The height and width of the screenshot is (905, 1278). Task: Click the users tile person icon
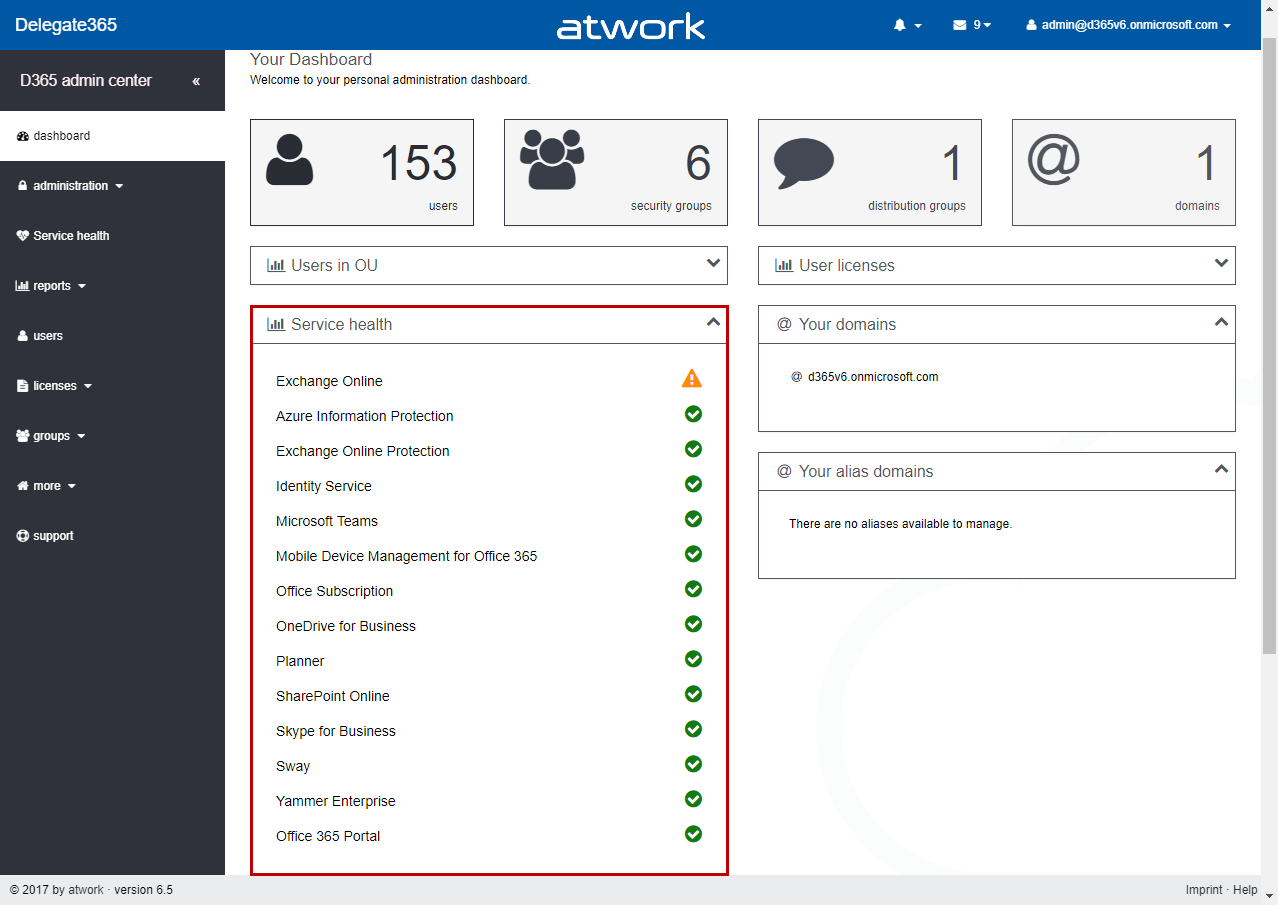point(290,160)
